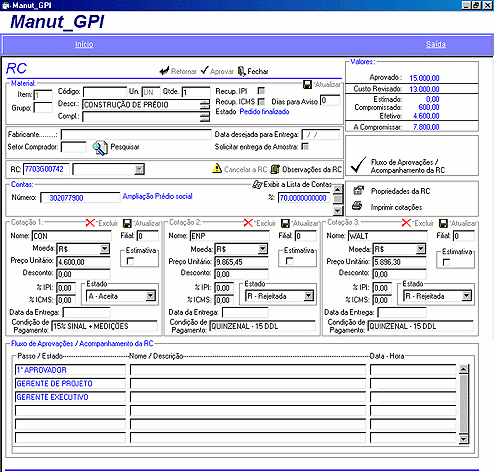The width and height of the screenshot is (494, 472).
Task: Toggle the Recup. ICMS checkbox
Action: [261, 101]
